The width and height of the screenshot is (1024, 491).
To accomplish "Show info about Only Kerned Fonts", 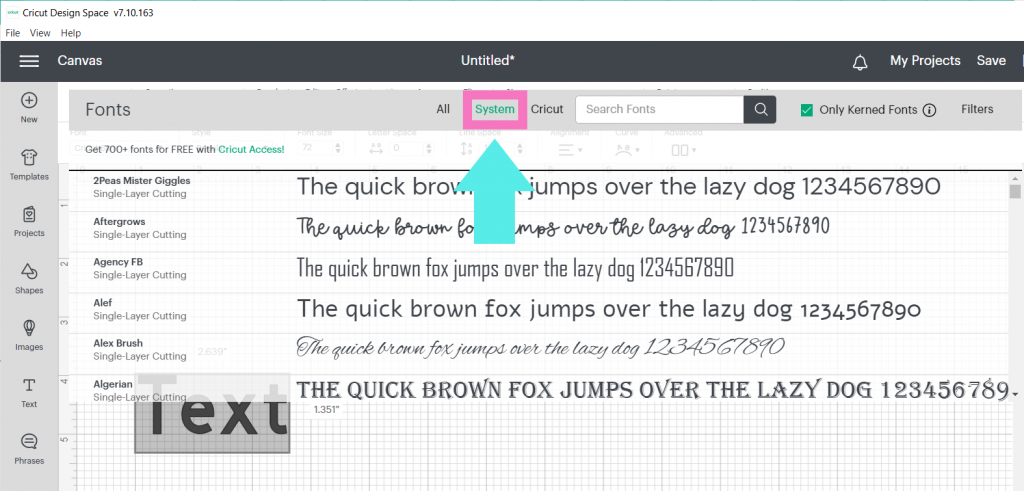I will coord(929,110).
